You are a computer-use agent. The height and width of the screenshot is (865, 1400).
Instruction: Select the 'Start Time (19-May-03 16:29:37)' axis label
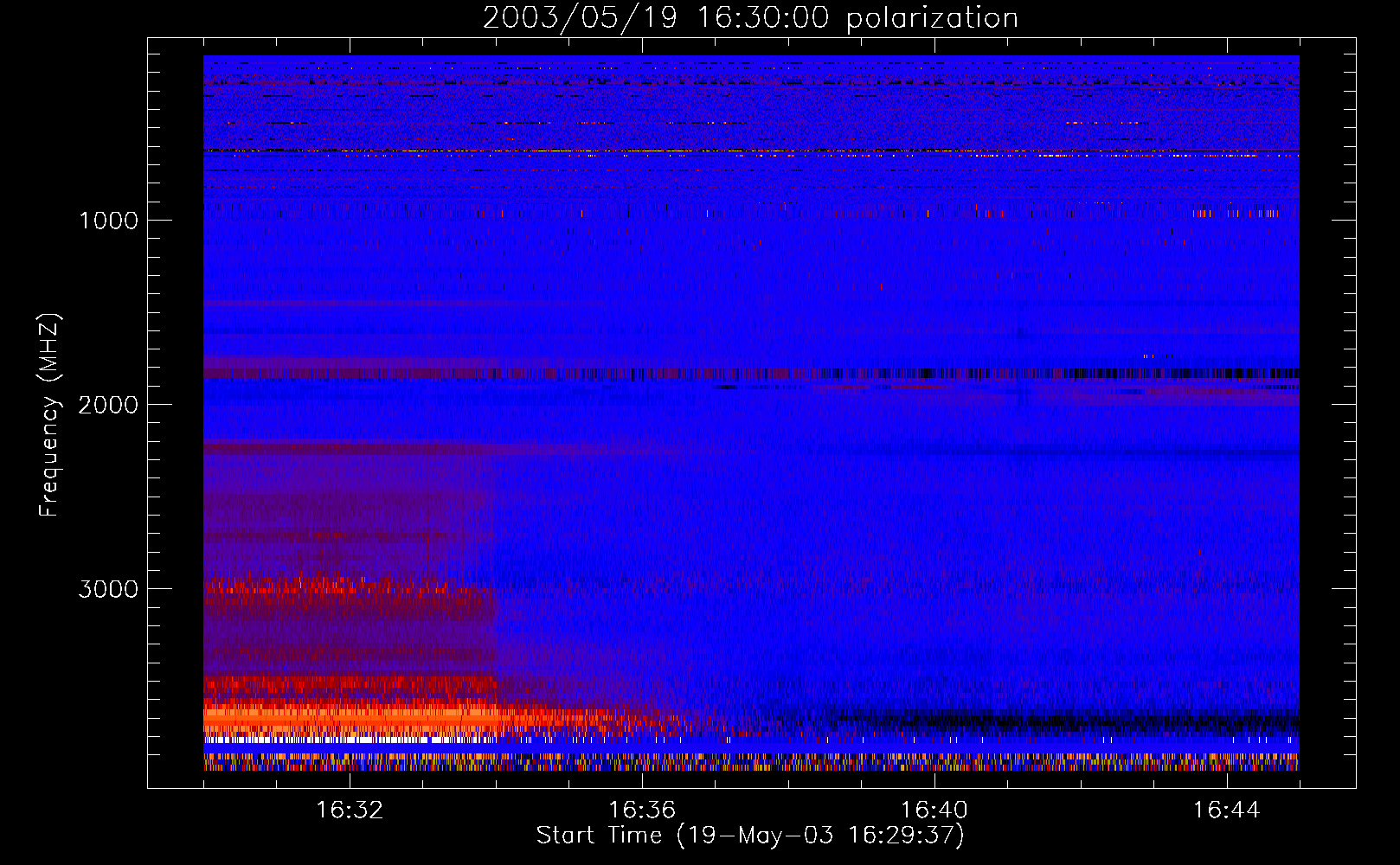tap(750, 836)
